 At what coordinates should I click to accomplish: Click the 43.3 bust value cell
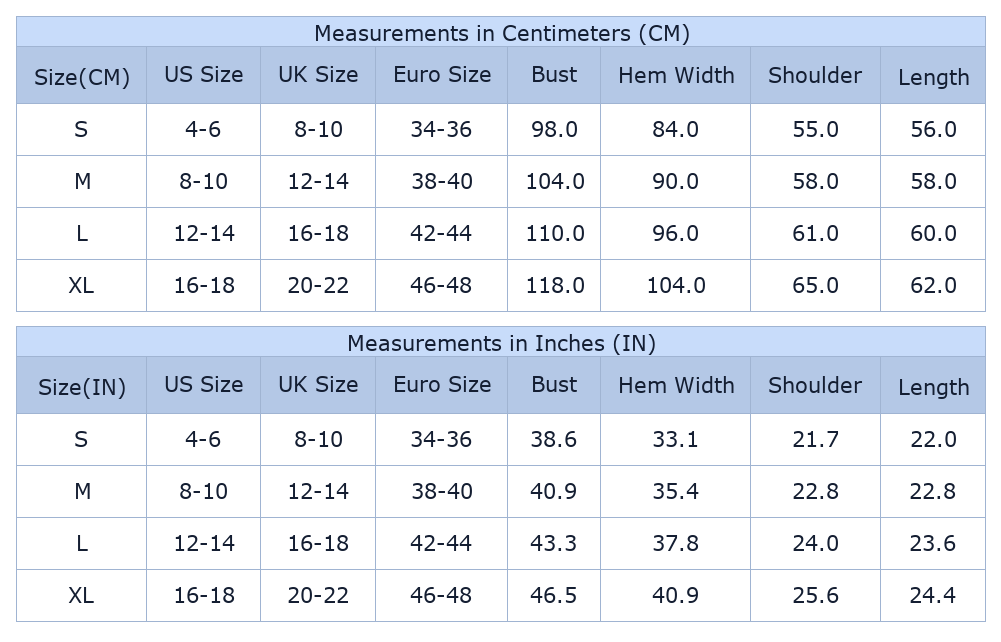pyautogui.click(x=554, y=543)
